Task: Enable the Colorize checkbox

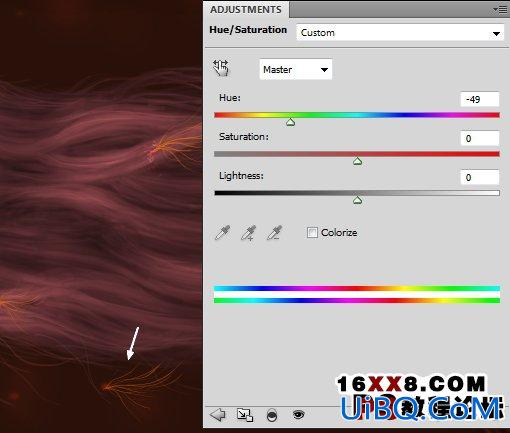Action: click(312, 232)
